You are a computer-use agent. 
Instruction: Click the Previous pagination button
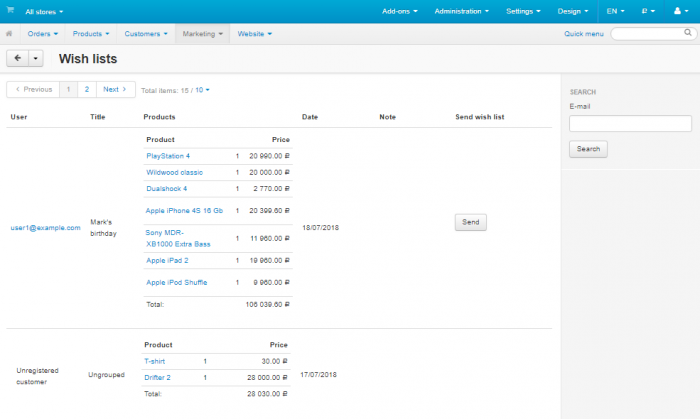[x=33, y=89]
